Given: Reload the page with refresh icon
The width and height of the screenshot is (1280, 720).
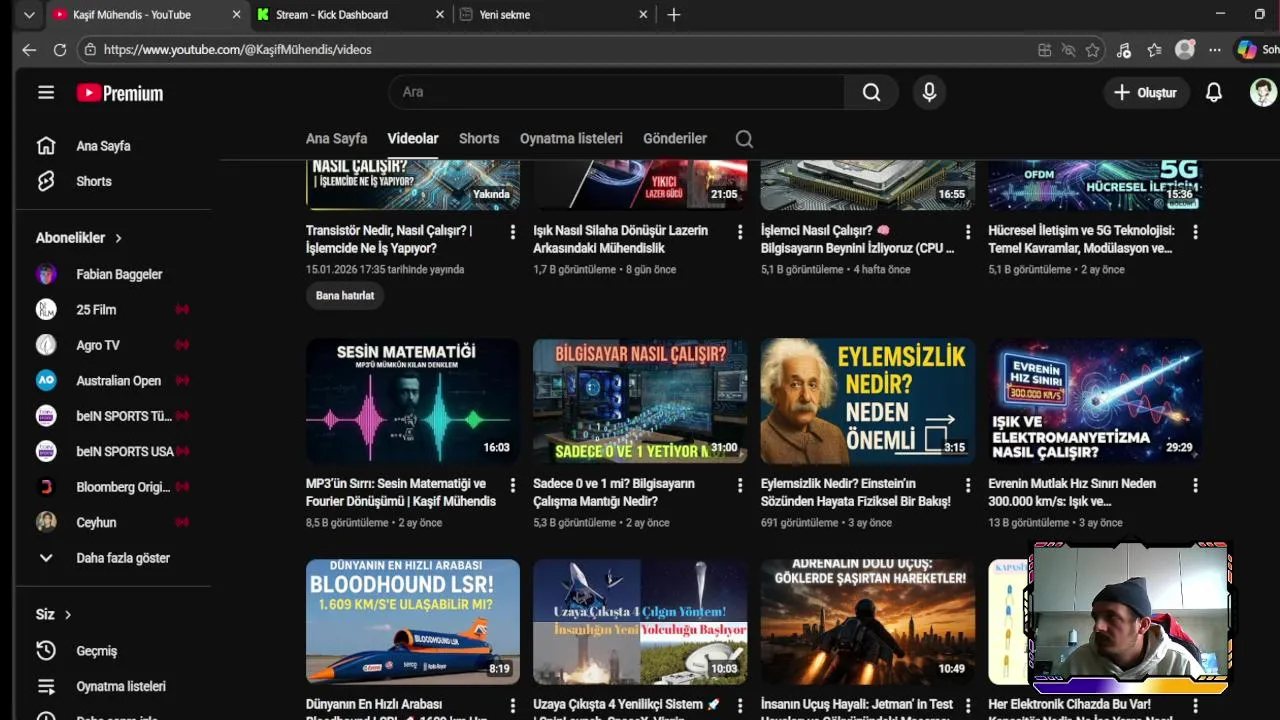Looking at the screenshot, I should click(60, 50).
